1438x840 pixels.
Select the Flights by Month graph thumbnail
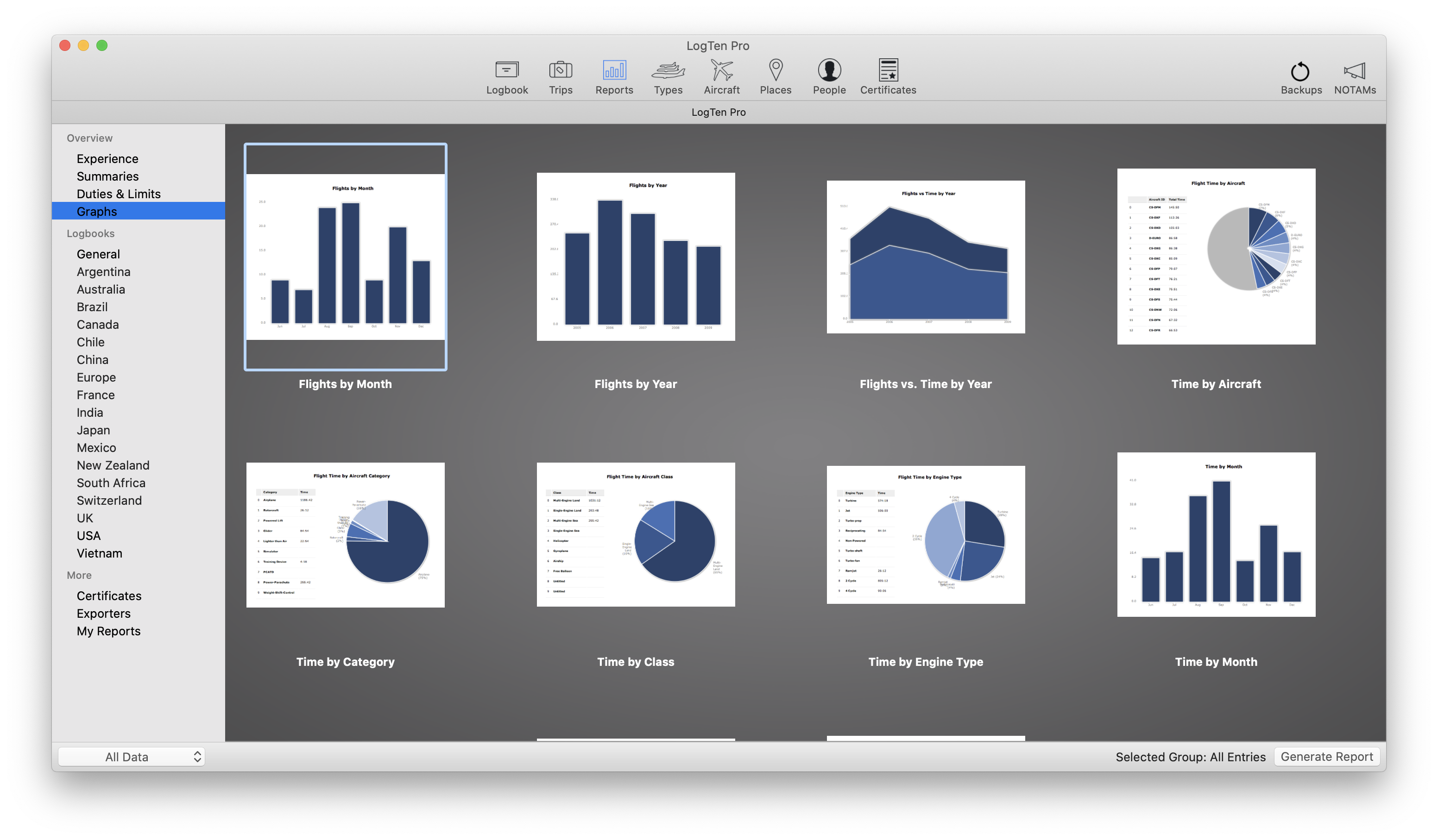[345, 257]
